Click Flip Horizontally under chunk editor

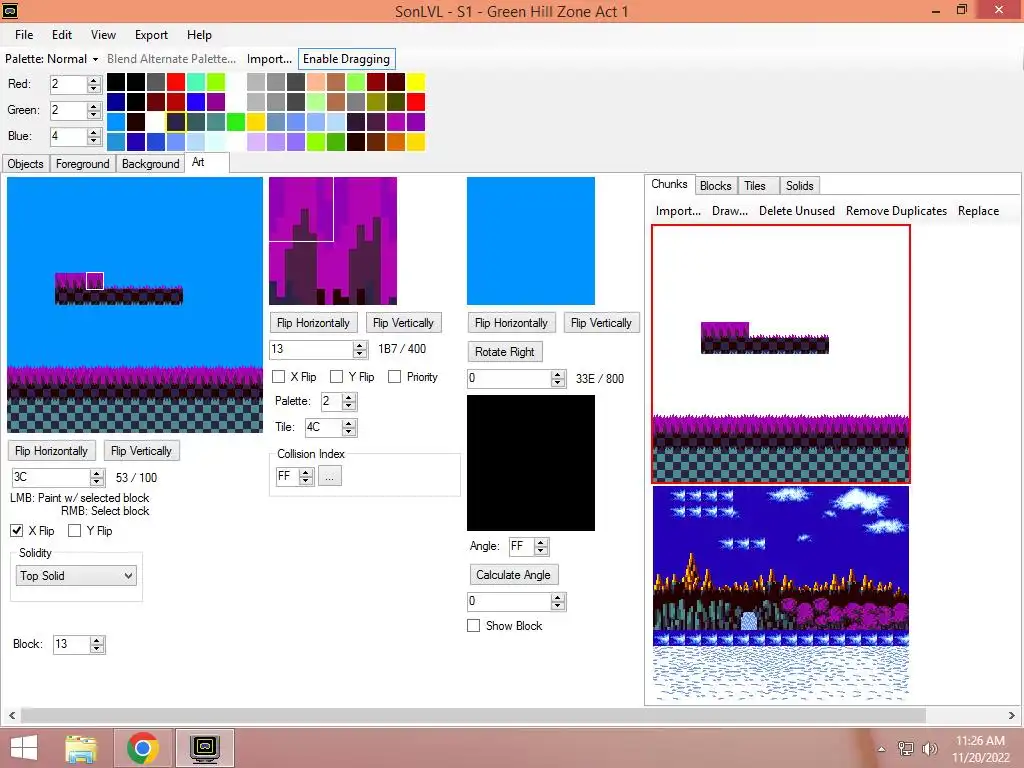click(x=51, y=451)
